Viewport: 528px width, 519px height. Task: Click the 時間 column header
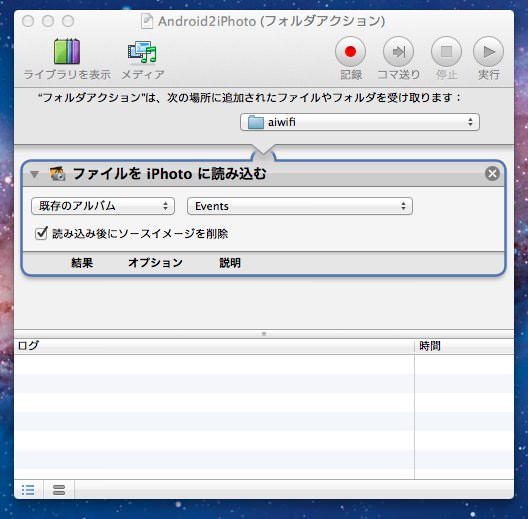pyautogui.click(x=464, y=346)
